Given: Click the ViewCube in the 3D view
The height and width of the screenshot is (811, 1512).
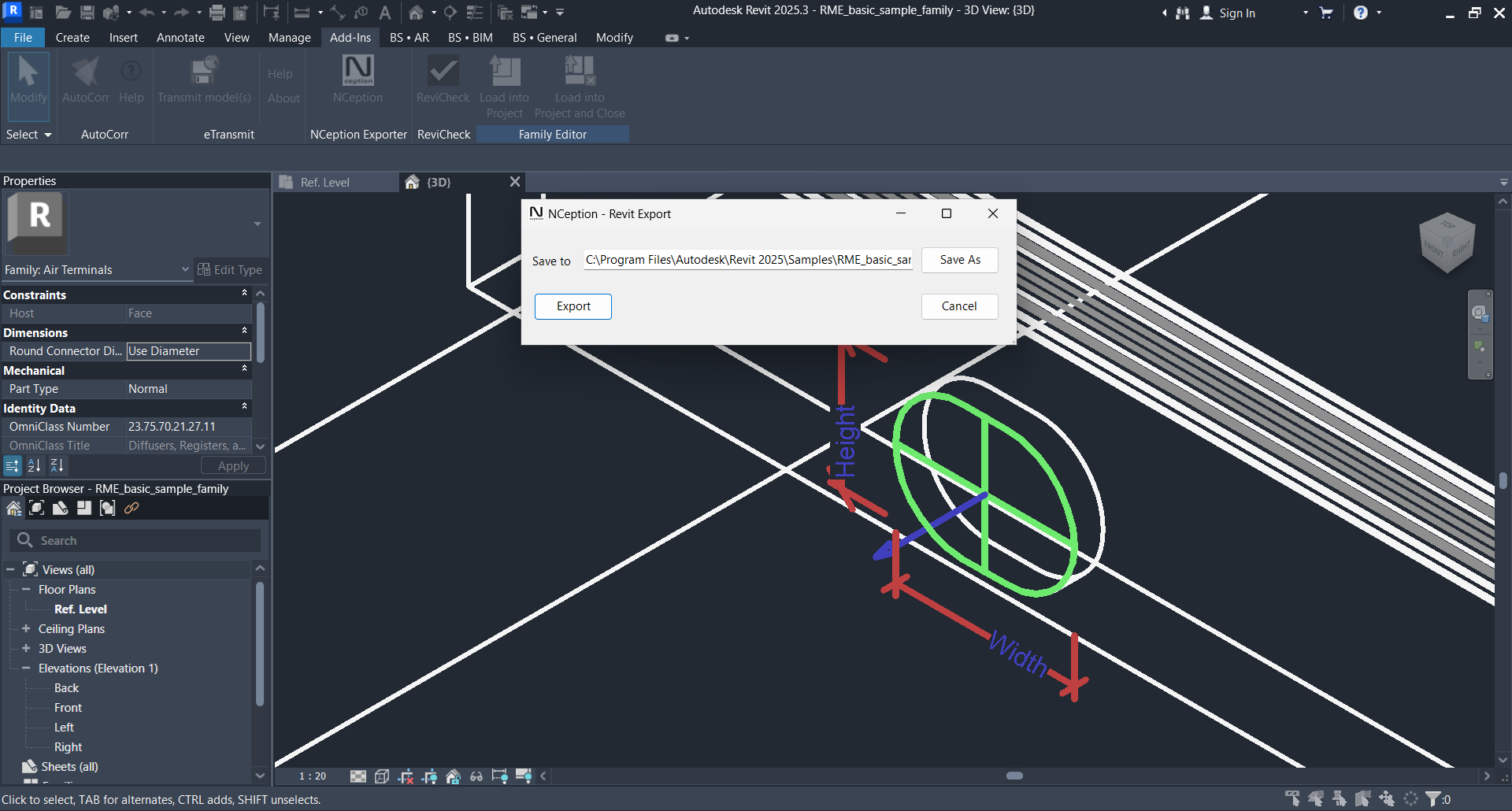Looking at the screenshot, I should coord(1447,243).
